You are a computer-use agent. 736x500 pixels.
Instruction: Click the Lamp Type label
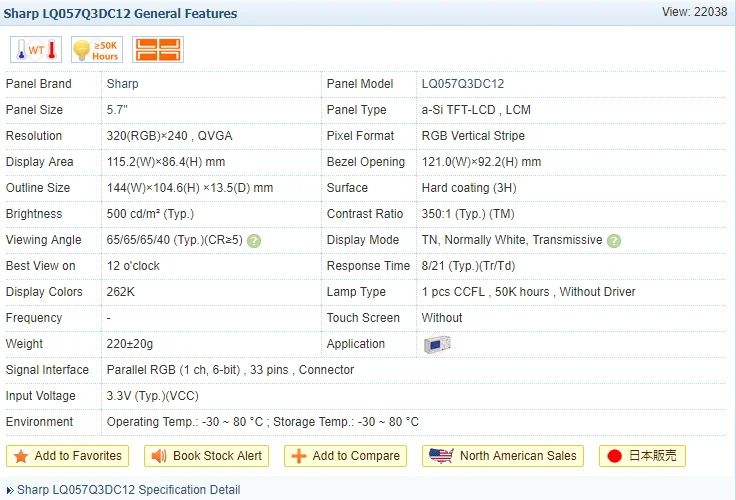click(x=356, y=292)
